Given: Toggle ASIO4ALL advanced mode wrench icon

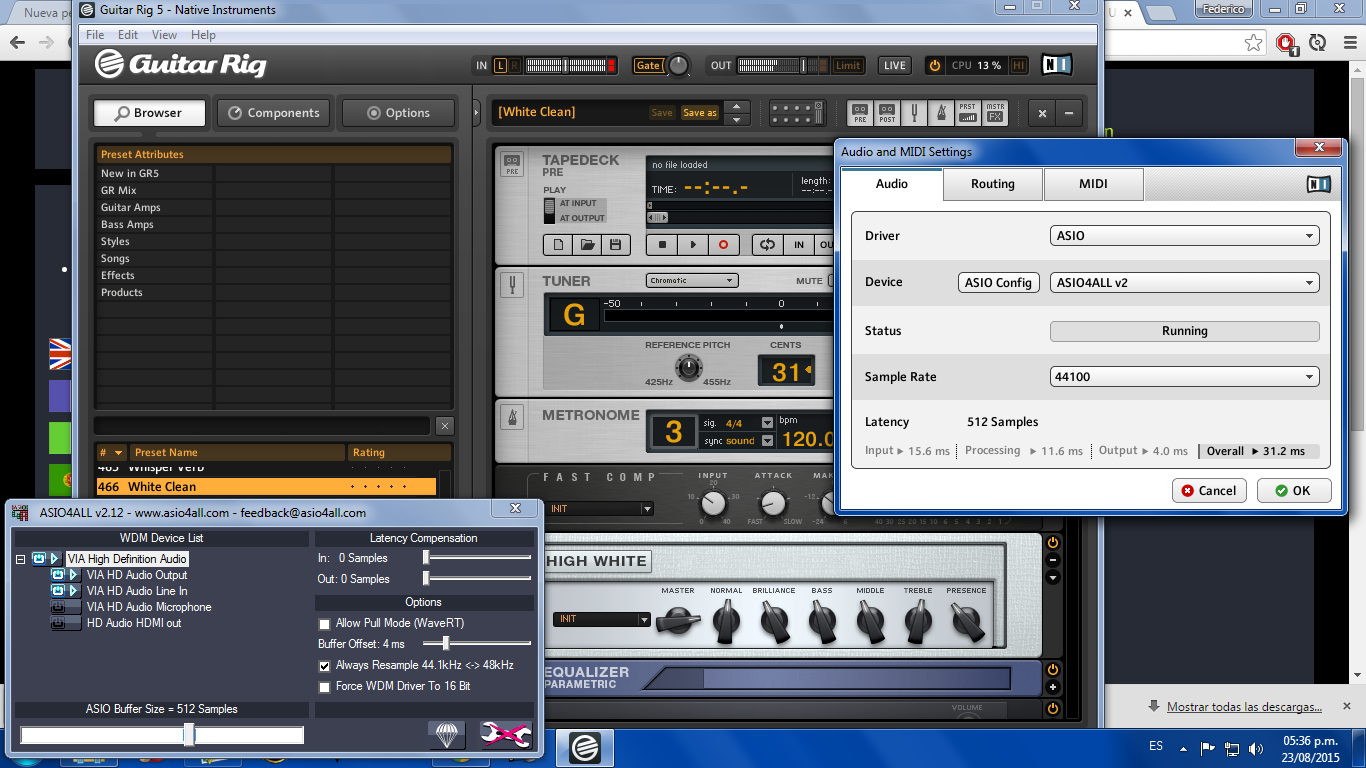Looking at the screenshot, I should pyautogui.click(x=505, y=735).
